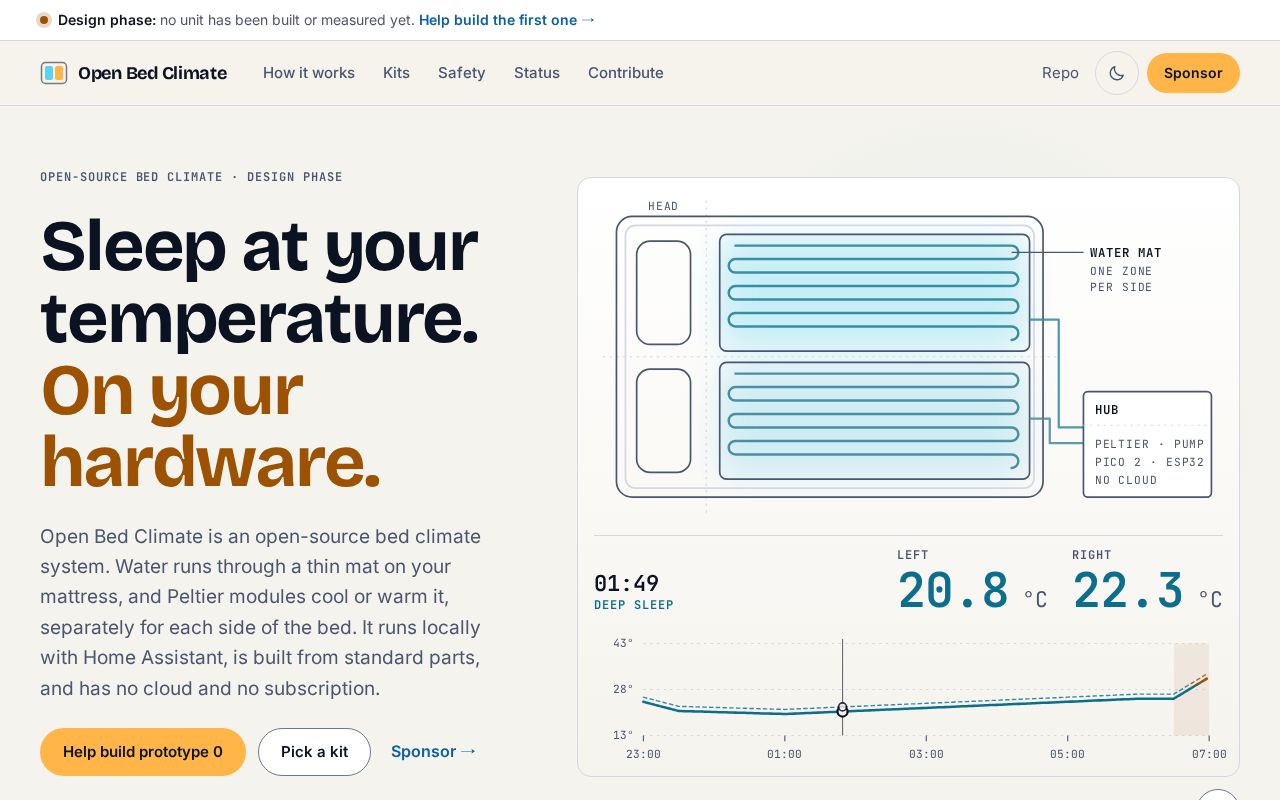Click the Sponsor button in the header
The image size is (1280, 800).
tap(1193, 73)
